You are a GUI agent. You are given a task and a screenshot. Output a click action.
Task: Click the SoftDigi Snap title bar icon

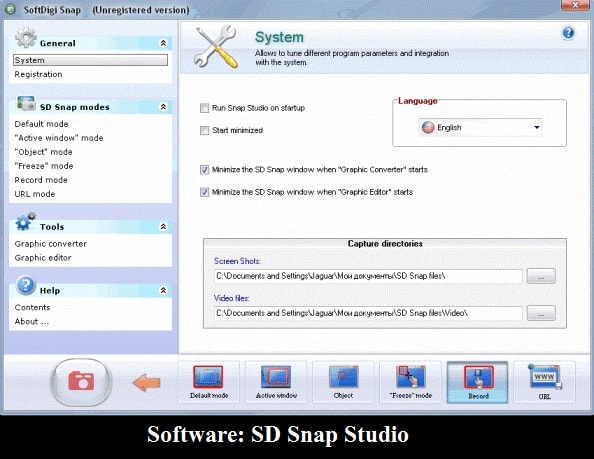(10, 9)
